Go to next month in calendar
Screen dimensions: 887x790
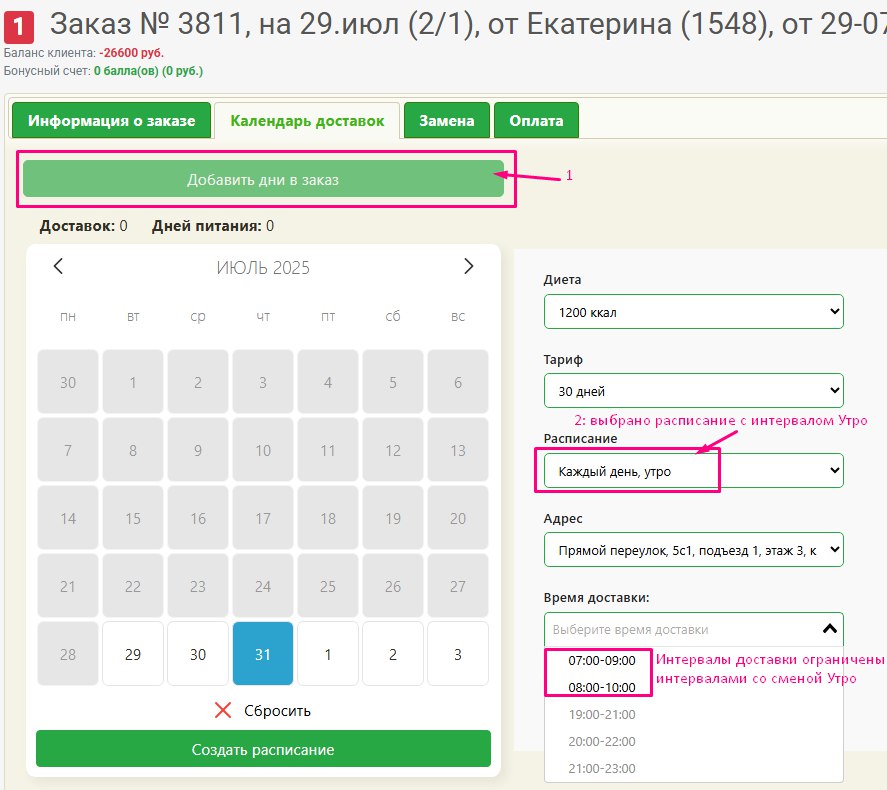[468, 266]
